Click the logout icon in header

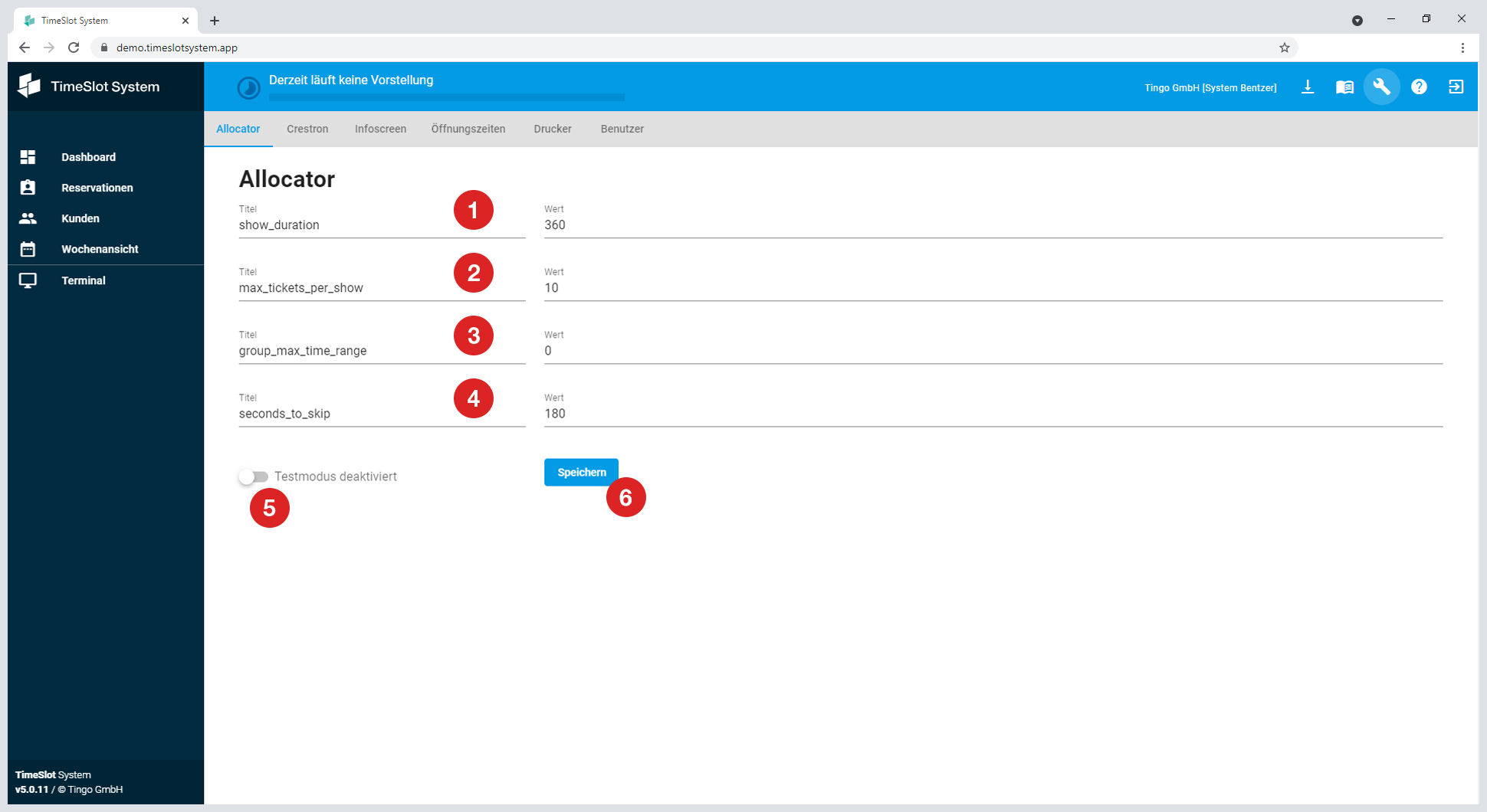pyautogui.click(x=1456, y=87)
